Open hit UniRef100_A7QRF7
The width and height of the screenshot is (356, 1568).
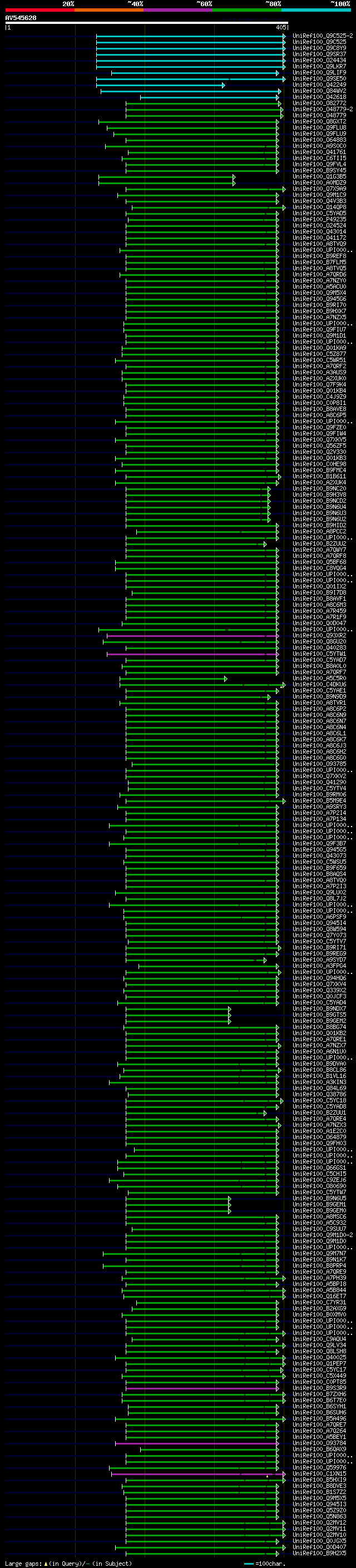coord(319,672)
